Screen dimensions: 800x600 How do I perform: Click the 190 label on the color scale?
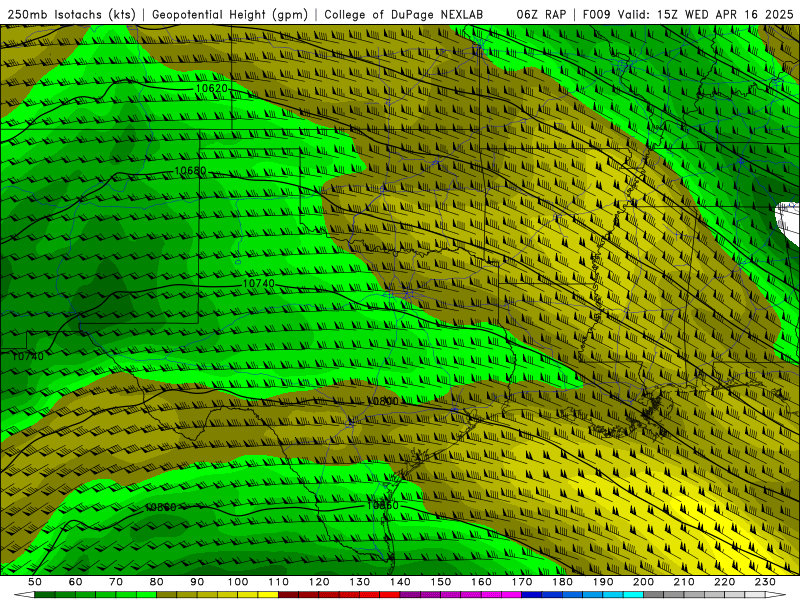pos(603,582)
